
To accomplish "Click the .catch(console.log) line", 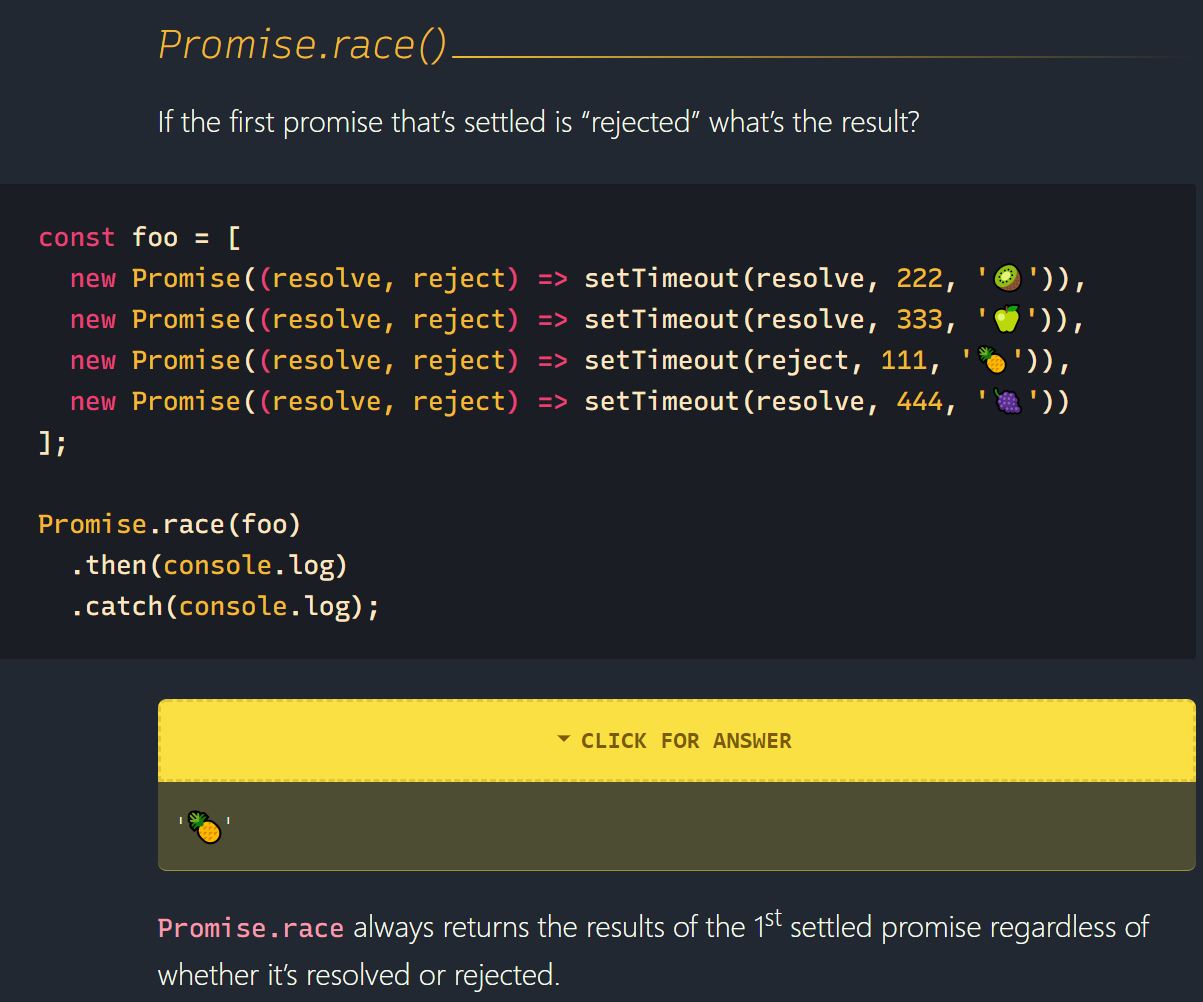I will coord(225,607).
